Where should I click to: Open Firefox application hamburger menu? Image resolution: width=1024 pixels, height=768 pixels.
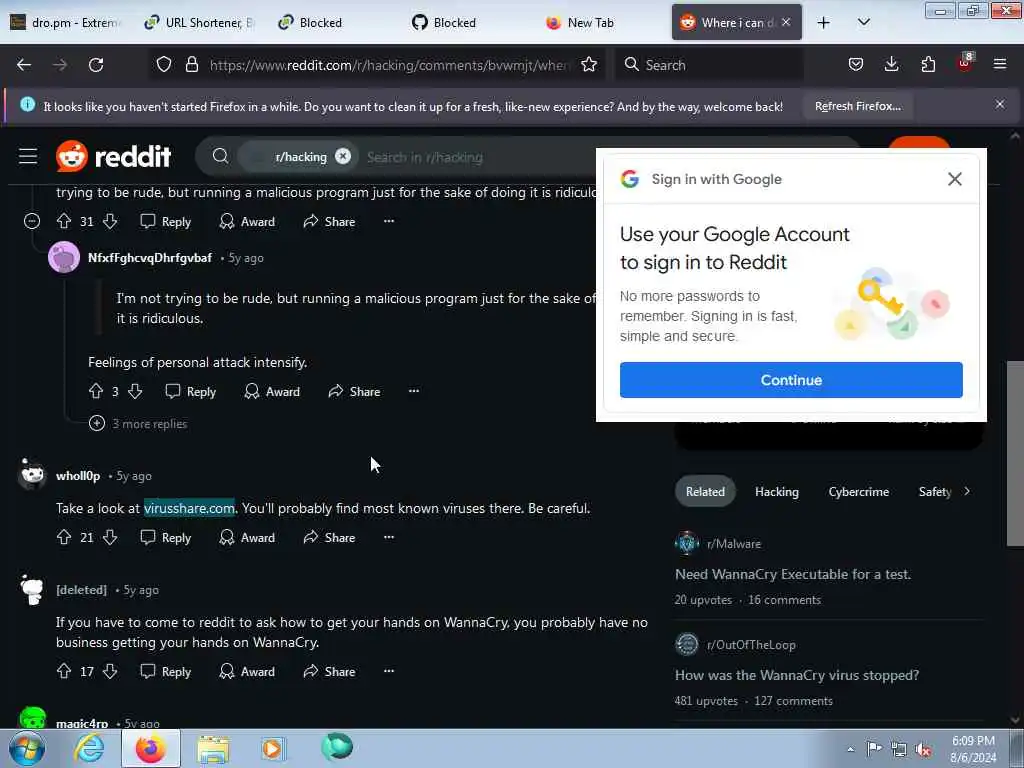pyautogui.click(x=1000, y=65)
